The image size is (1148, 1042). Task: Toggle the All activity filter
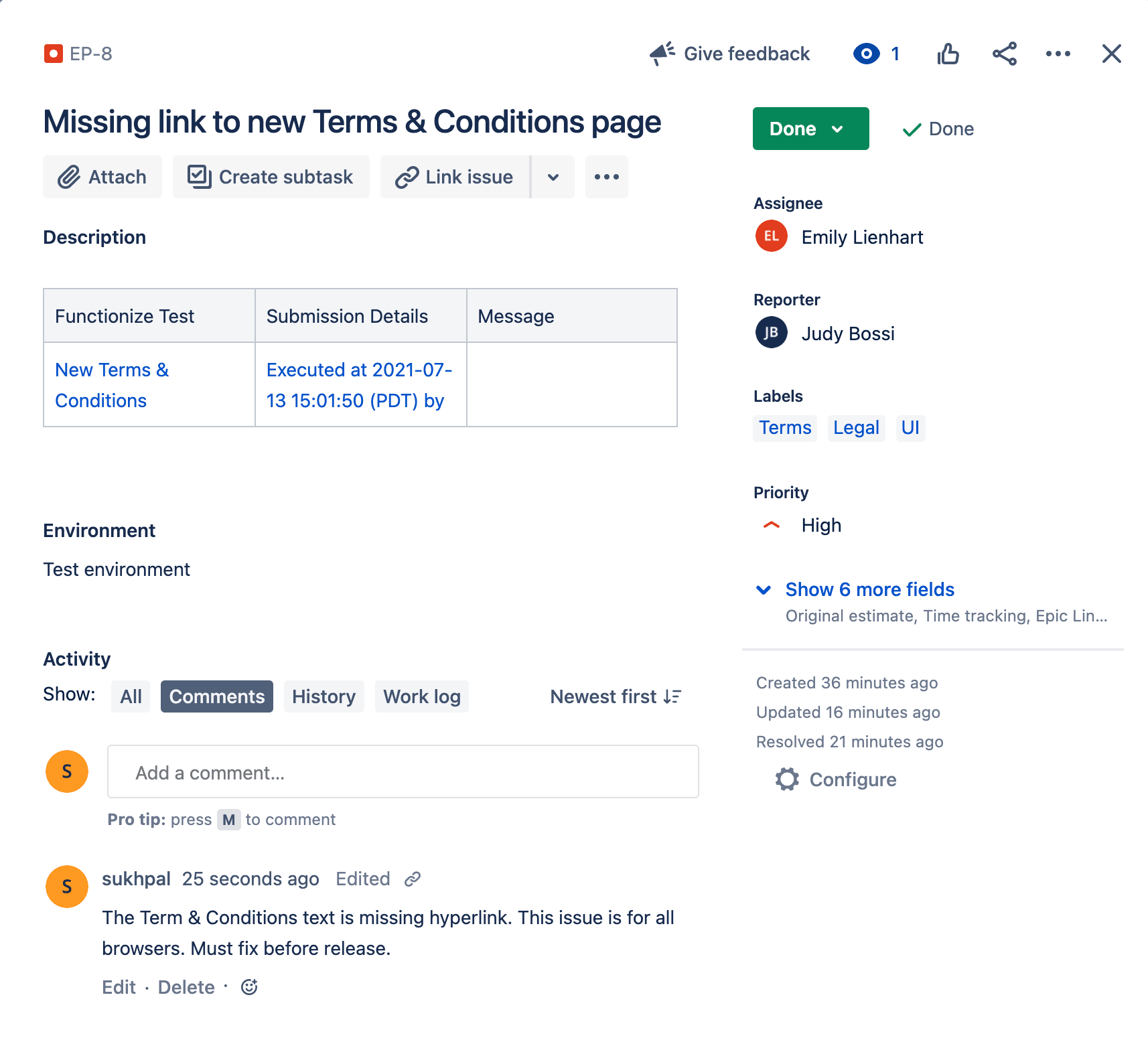click(131, 696)
